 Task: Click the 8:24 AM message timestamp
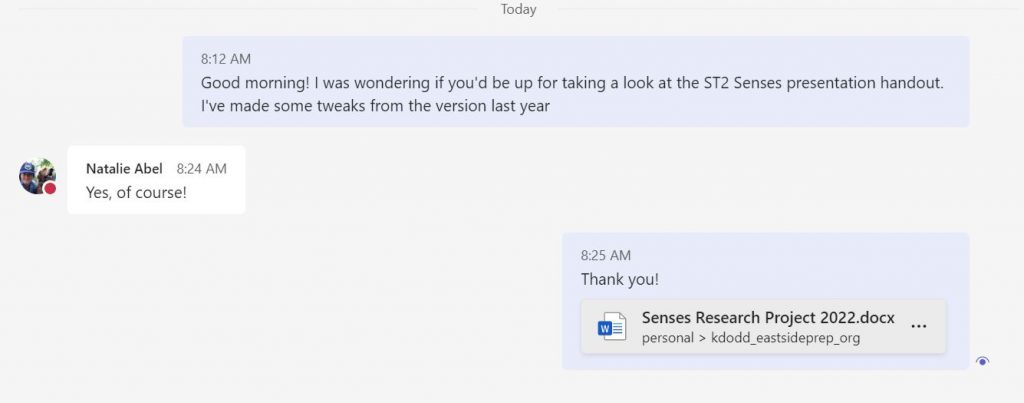[201, 169]
